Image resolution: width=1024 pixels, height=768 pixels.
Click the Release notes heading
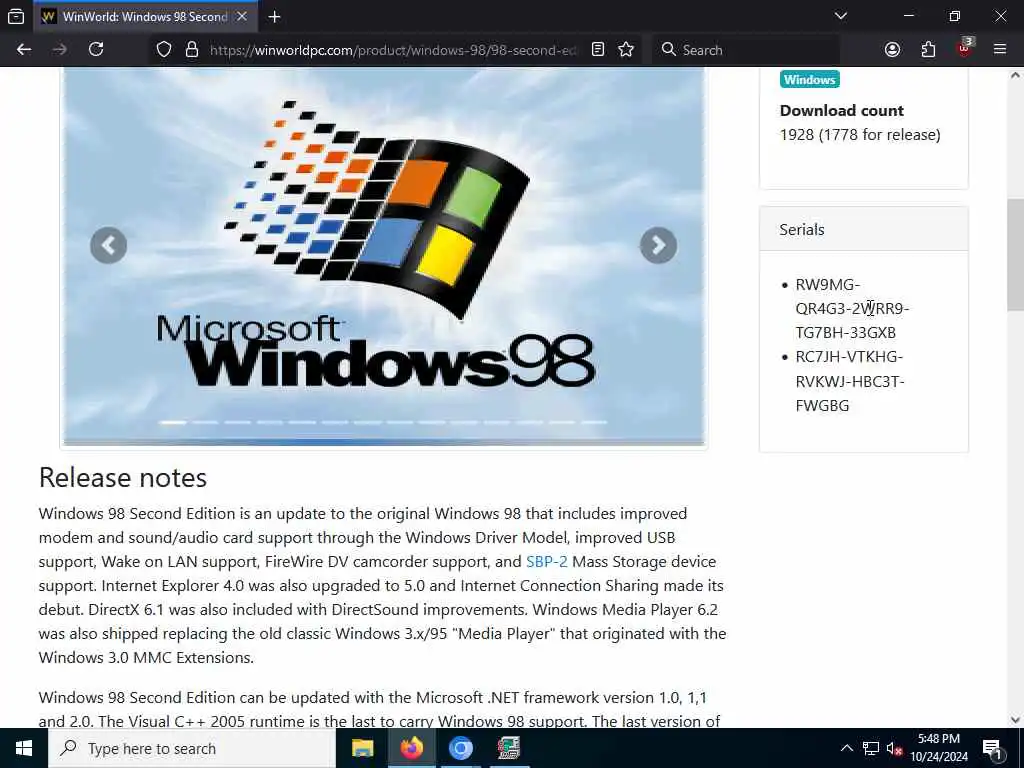pos(123,477)
